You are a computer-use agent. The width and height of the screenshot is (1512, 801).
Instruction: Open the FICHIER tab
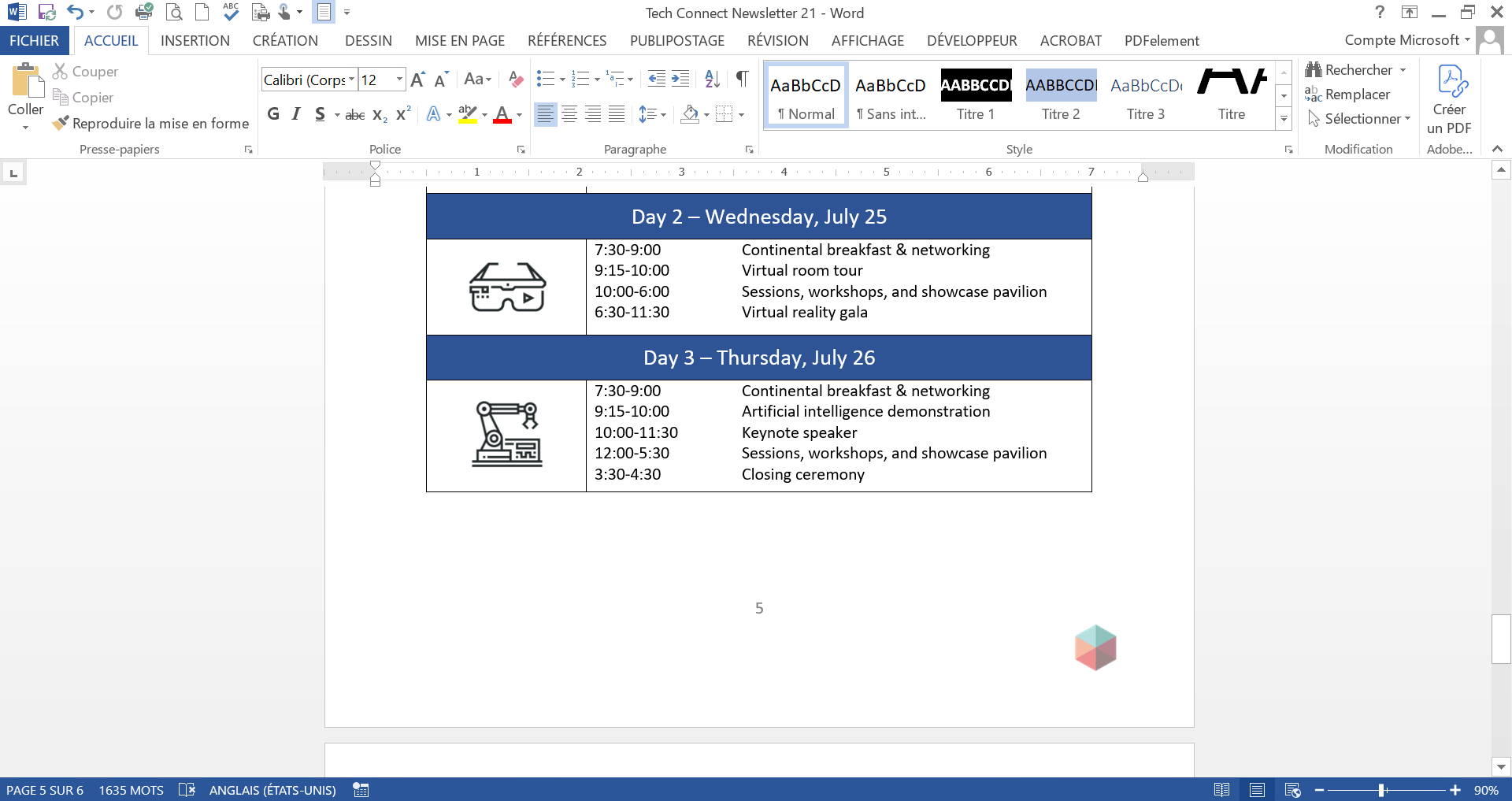click(x=34, y=40)
